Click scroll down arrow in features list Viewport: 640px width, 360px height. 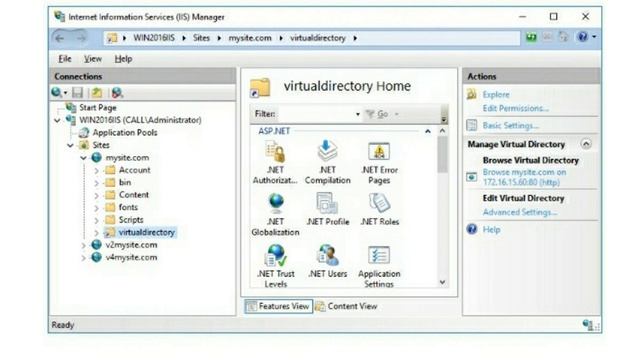(442, 282)
